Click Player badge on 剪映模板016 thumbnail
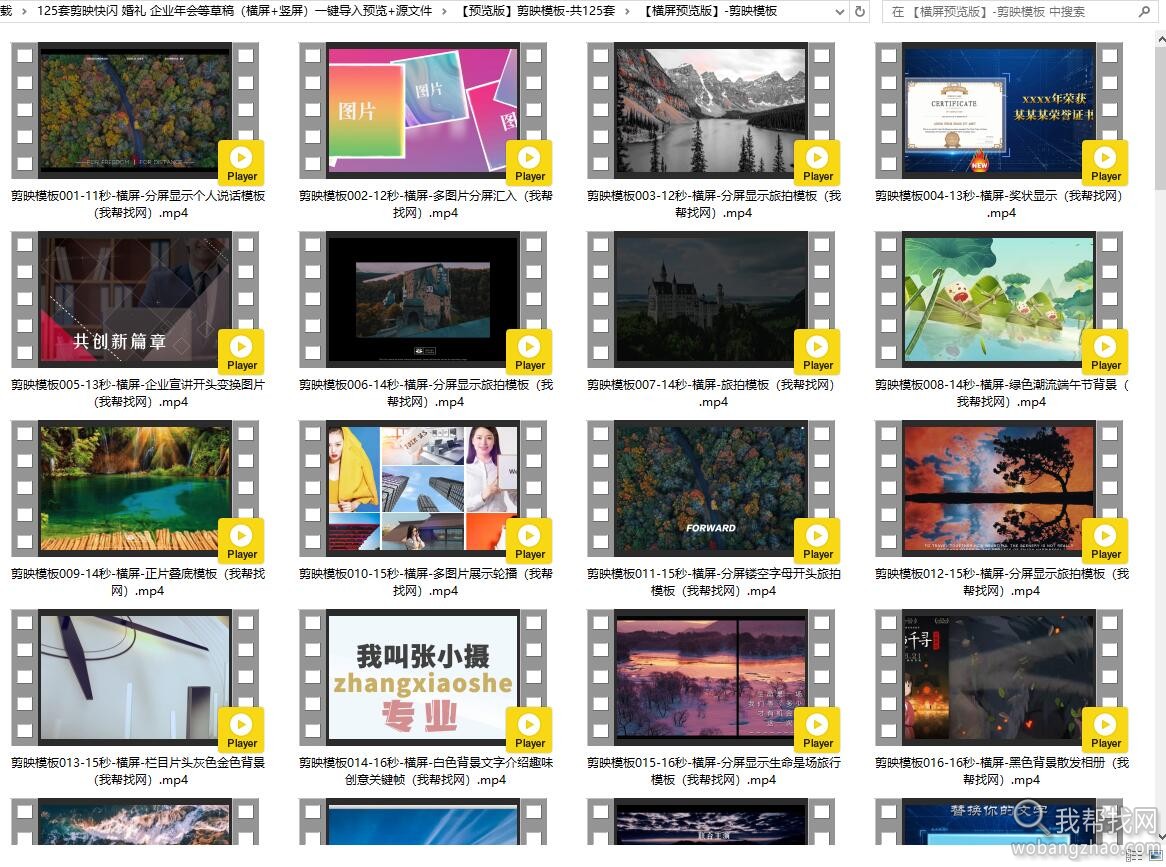Viewport: 1166px width, 867px height. pos(1105,729)
